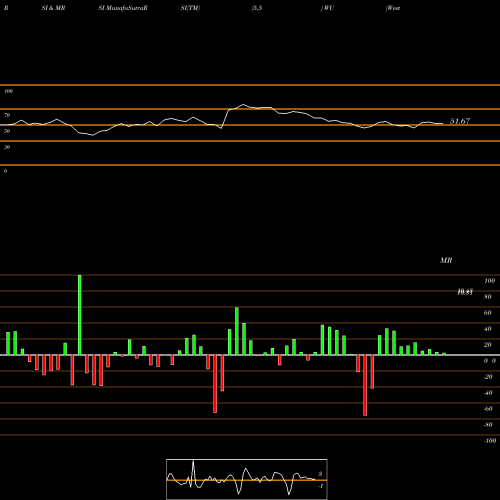Click the 'SI(TM)' header text
Screen dimensions: 500x500
tap(190, 8)
